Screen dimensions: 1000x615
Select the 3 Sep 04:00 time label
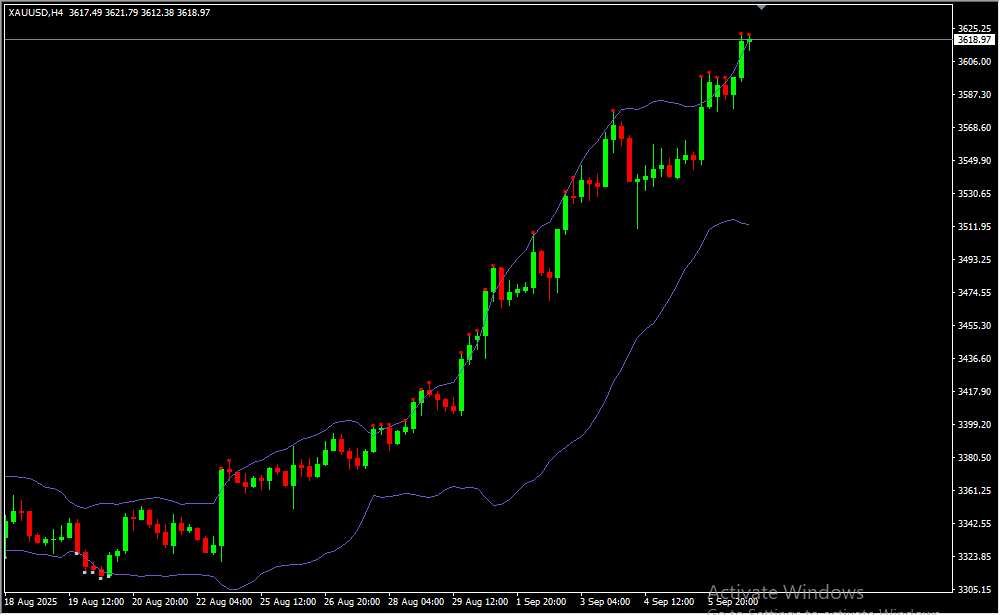pos(606,602)
